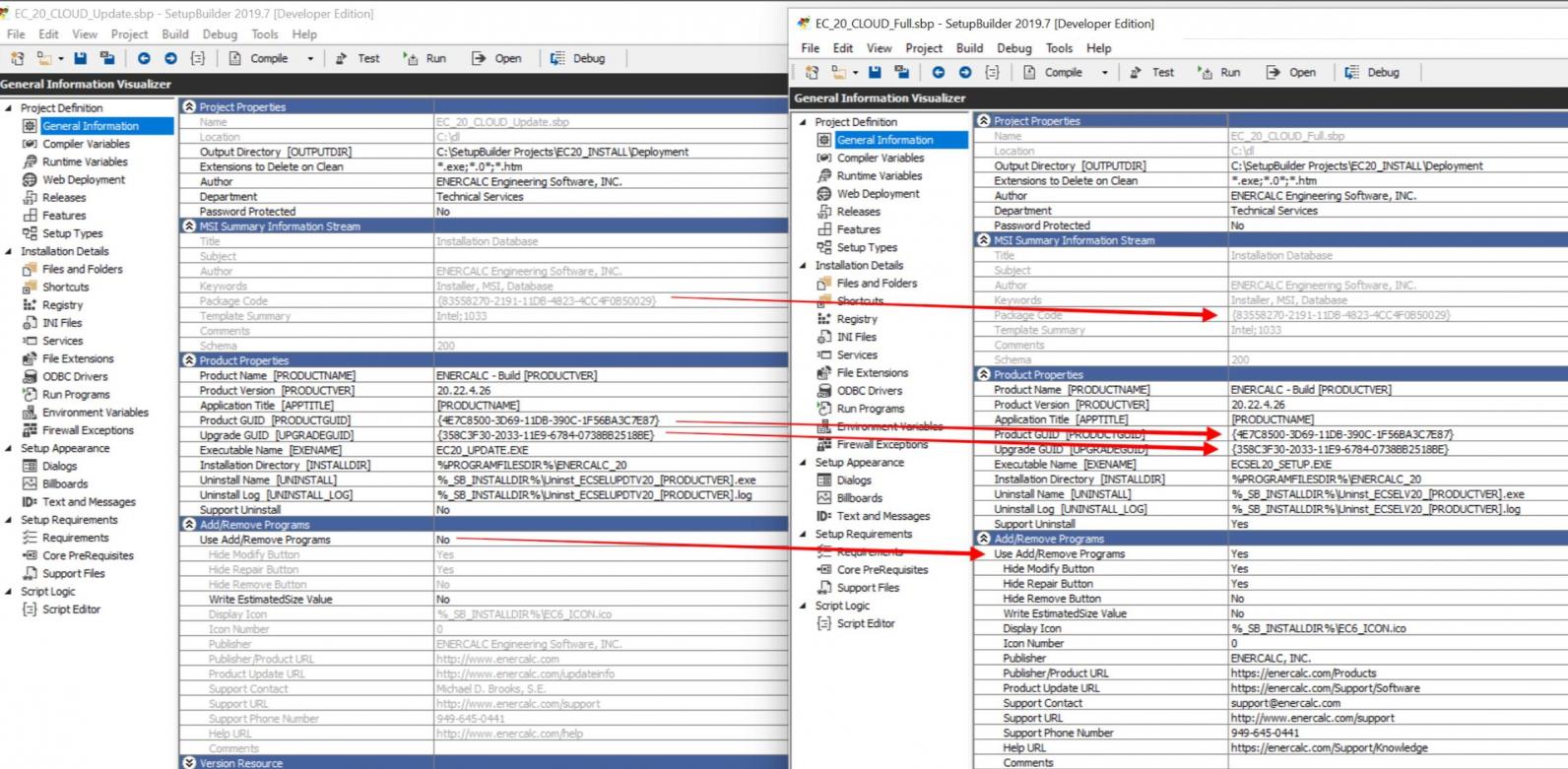Collapse Setup Requirements node in Full window
Viewport: 1568px width, 769px height.
tap(803, 534)
